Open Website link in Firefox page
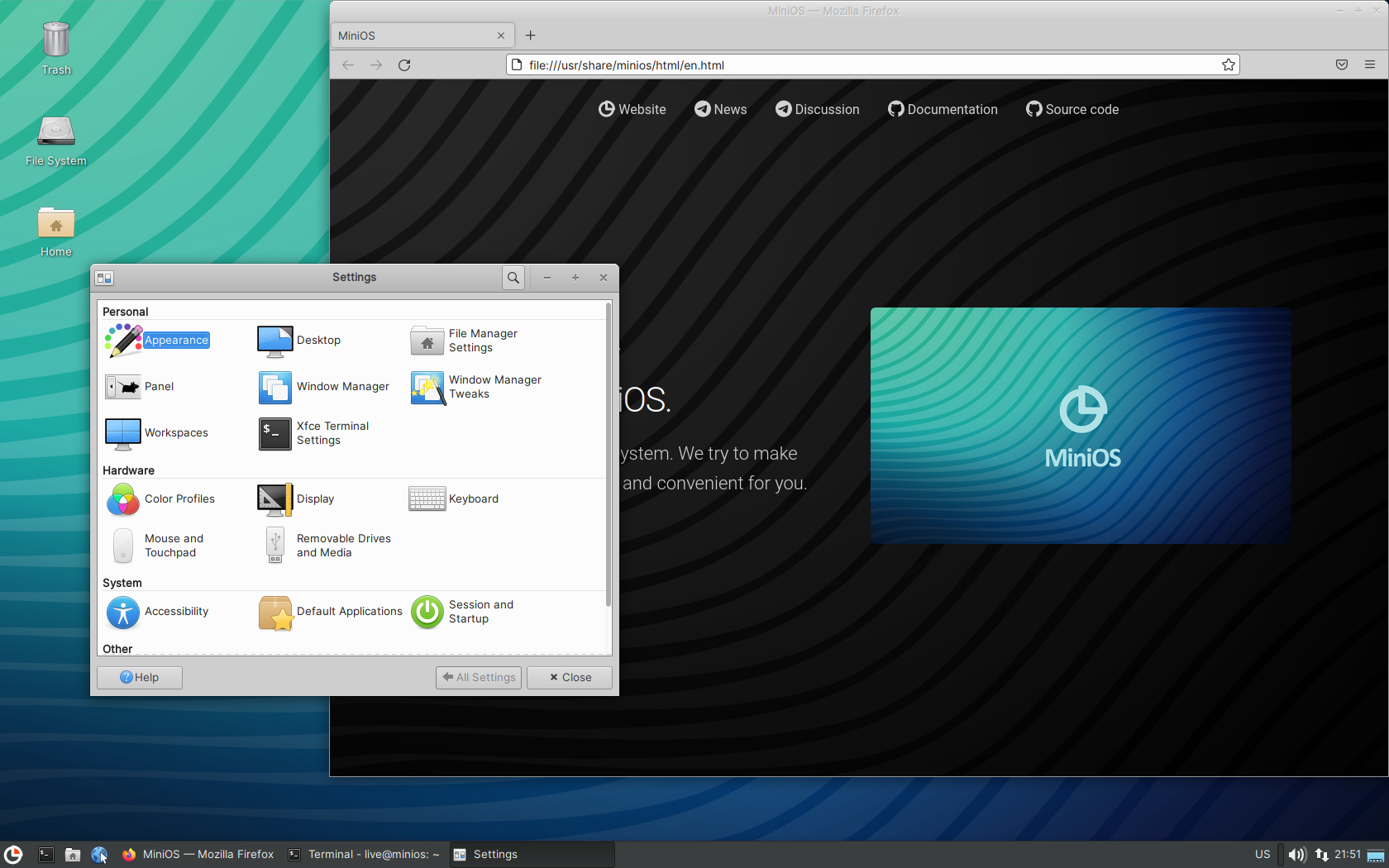This screenshot has width=1389, height=868. [632, 109]
